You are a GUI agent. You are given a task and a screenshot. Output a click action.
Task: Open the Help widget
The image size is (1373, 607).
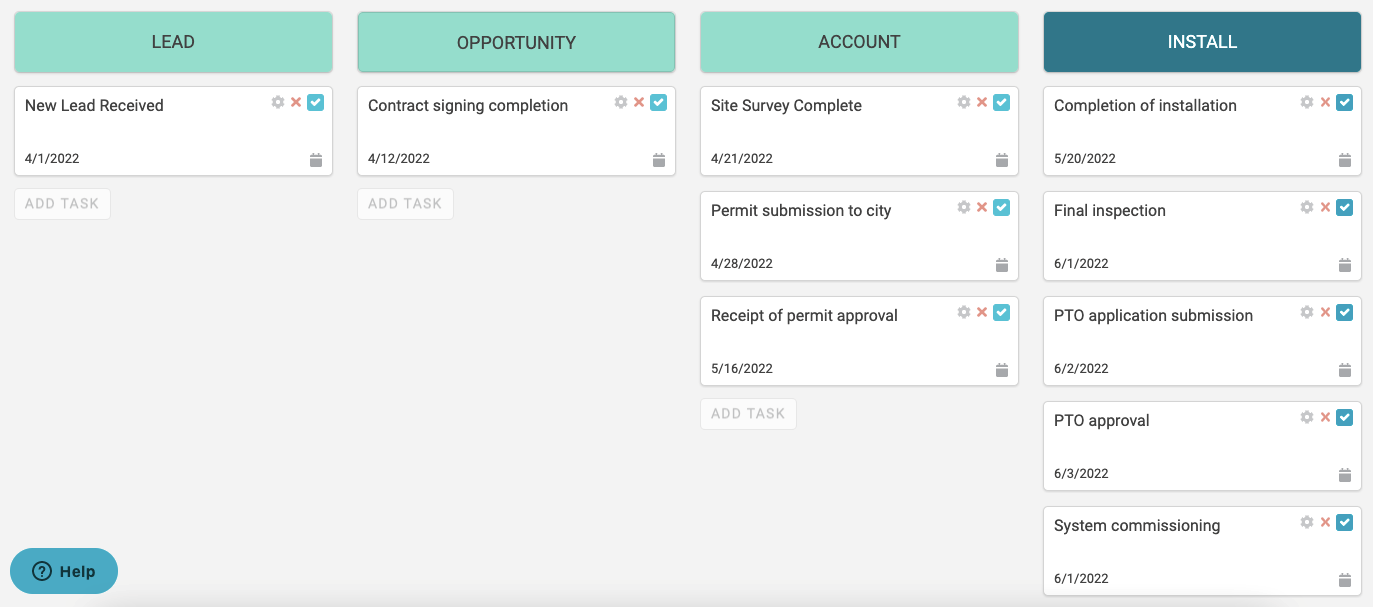pos(64,572)
